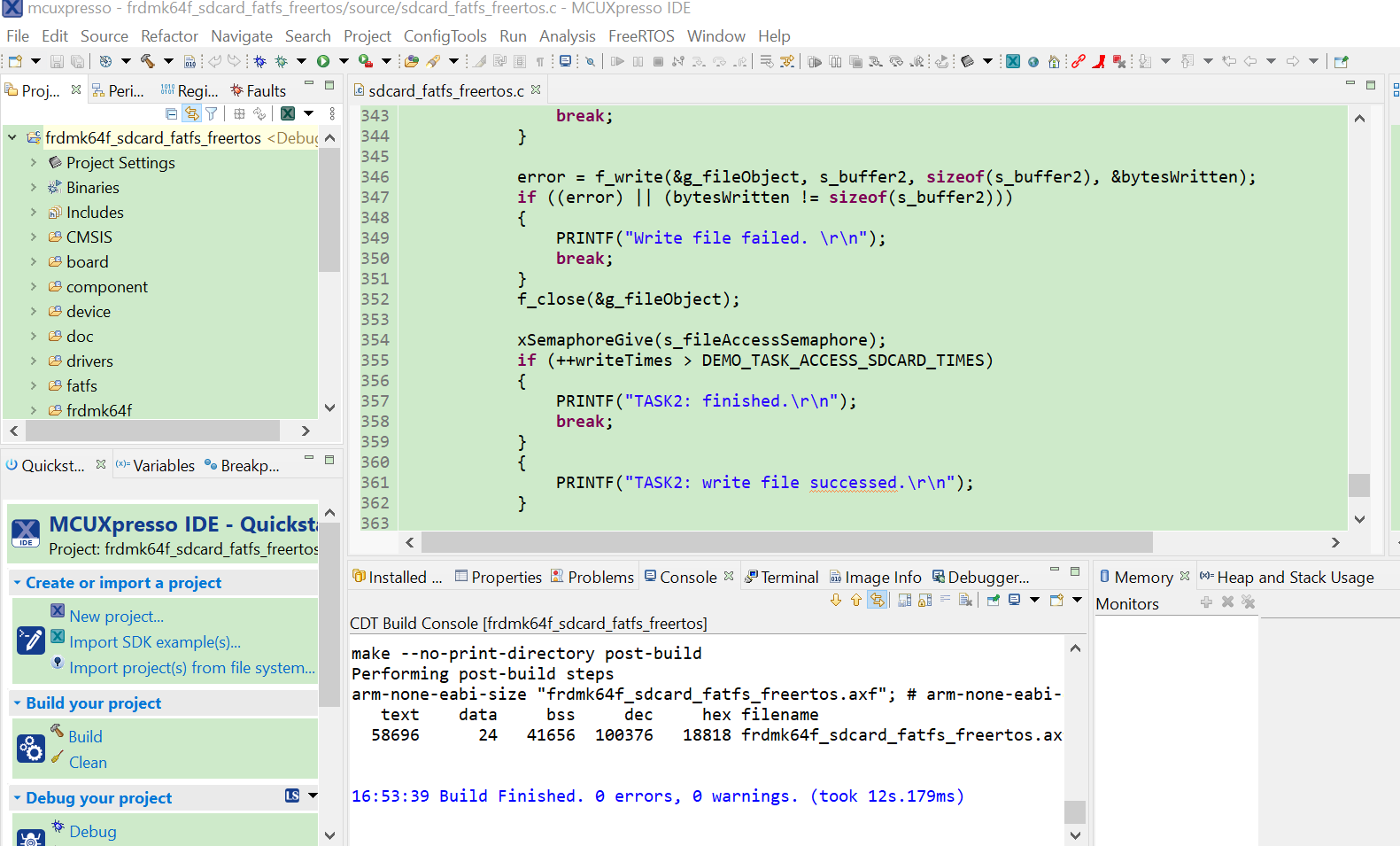Click the Clean link in Quickstart panel
The image size is (1400, 846).
pos(88,762)
